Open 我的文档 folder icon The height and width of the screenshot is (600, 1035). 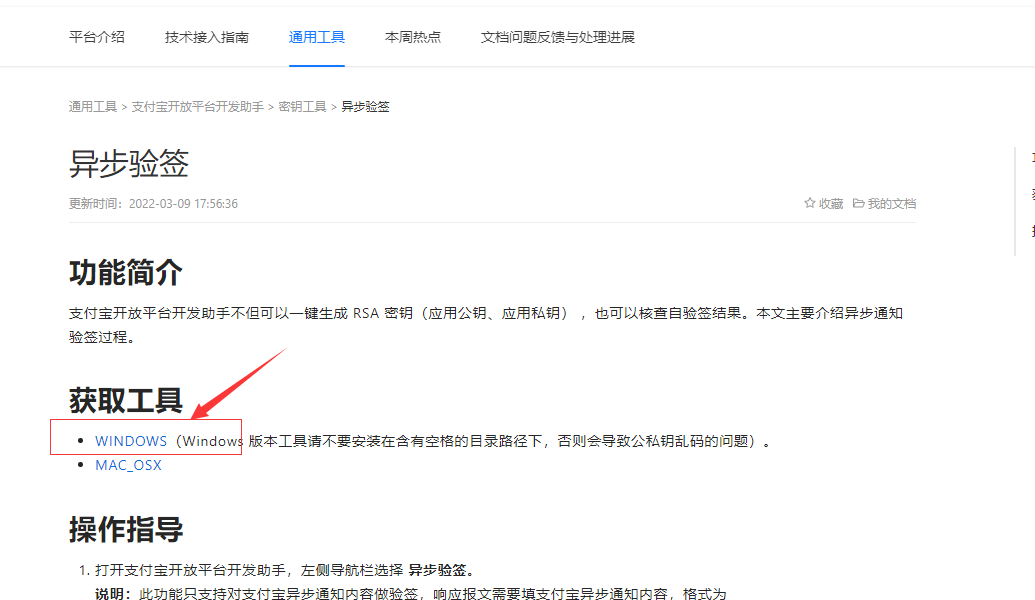(858, 203)
